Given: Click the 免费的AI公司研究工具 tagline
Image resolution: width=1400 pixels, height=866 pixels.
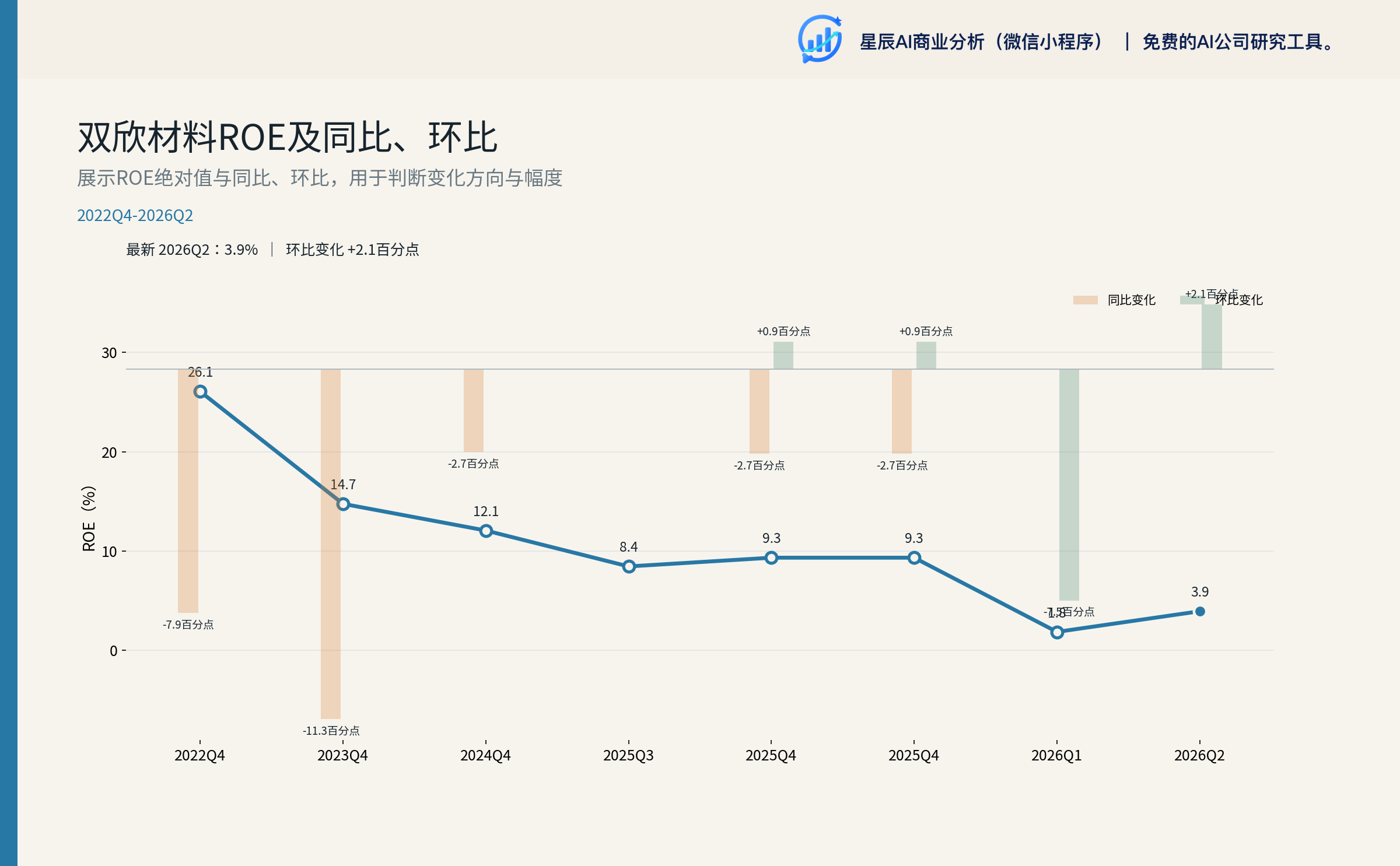Looking at the screenshot, I should tap(1238, 42).
